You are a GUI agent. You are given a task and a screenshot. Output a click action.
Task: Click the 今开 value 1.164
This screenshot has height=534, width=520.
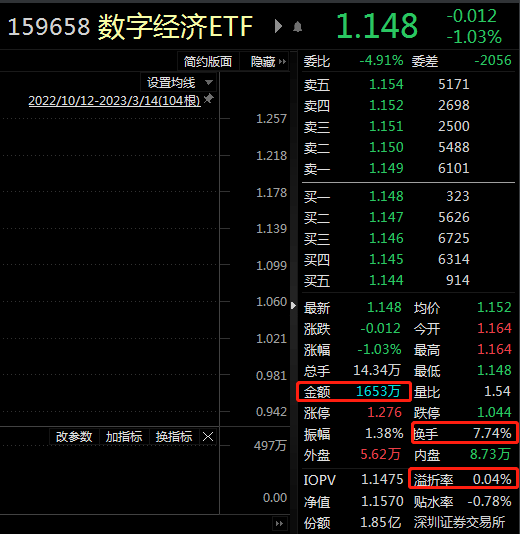pyautogui.click(x=494, y=328)
